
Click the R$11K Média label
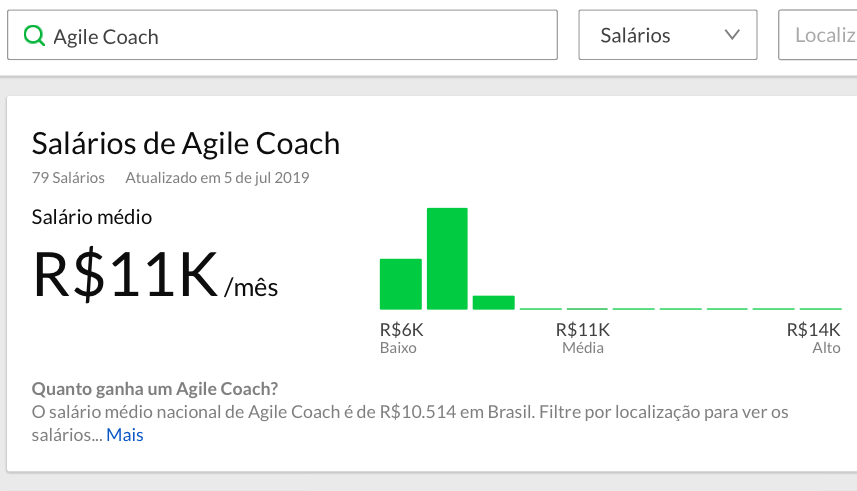(583, 338)
